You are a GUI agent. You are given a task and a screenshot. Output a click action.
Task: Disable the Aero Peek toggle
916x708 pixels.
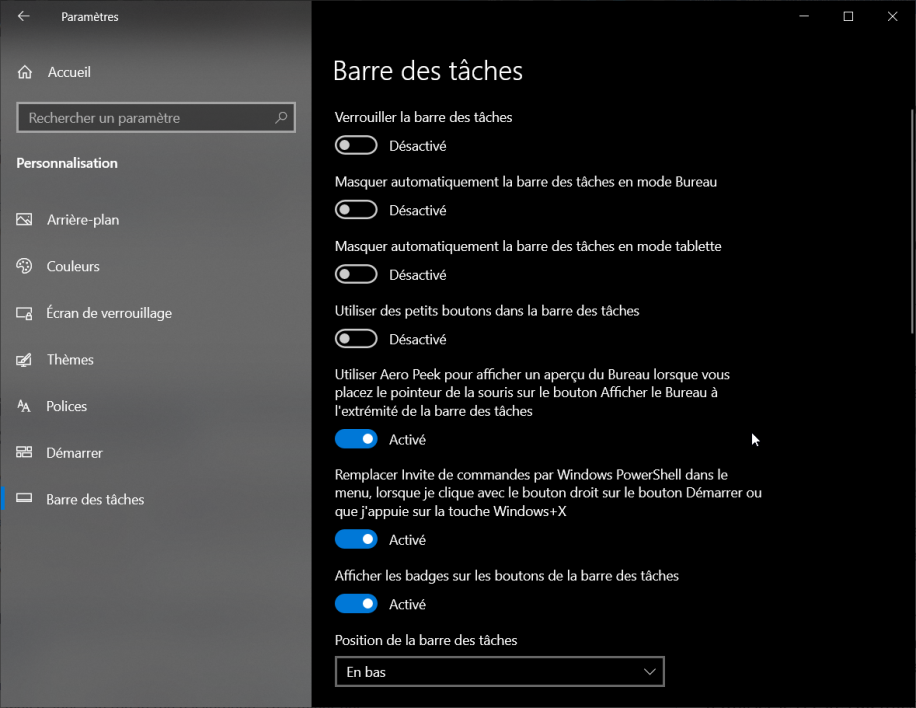pyautogui.click(x=356, y=439)
